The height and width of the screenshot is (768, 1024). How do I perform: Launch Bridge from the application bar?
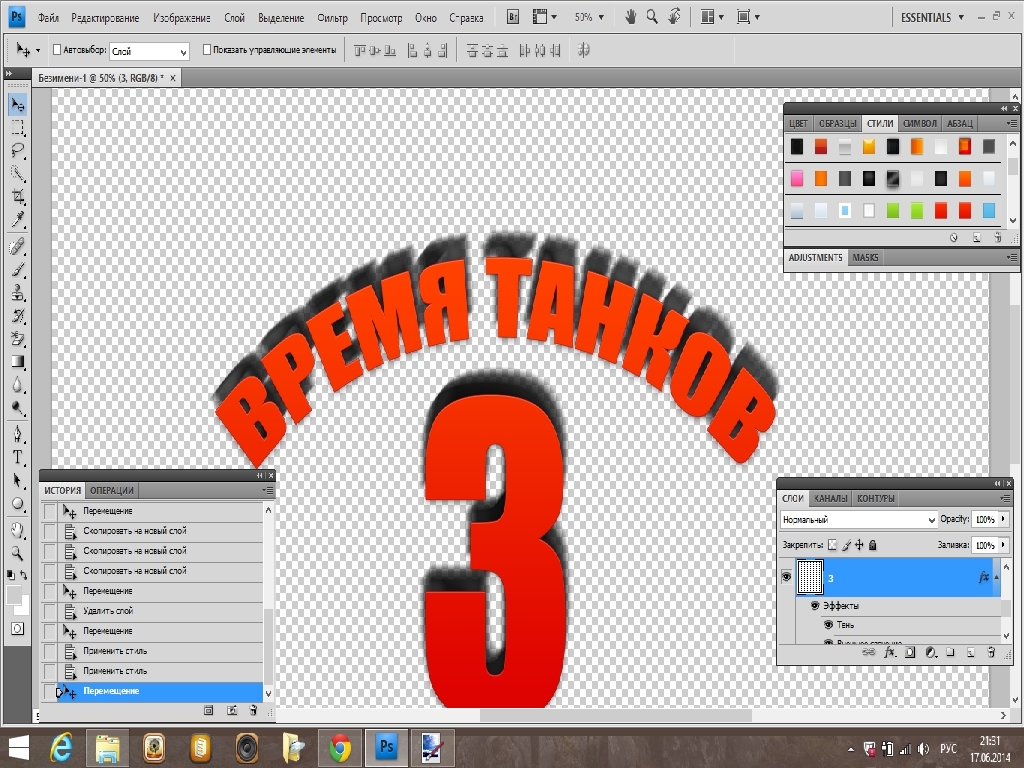click(x=513, y=17)
